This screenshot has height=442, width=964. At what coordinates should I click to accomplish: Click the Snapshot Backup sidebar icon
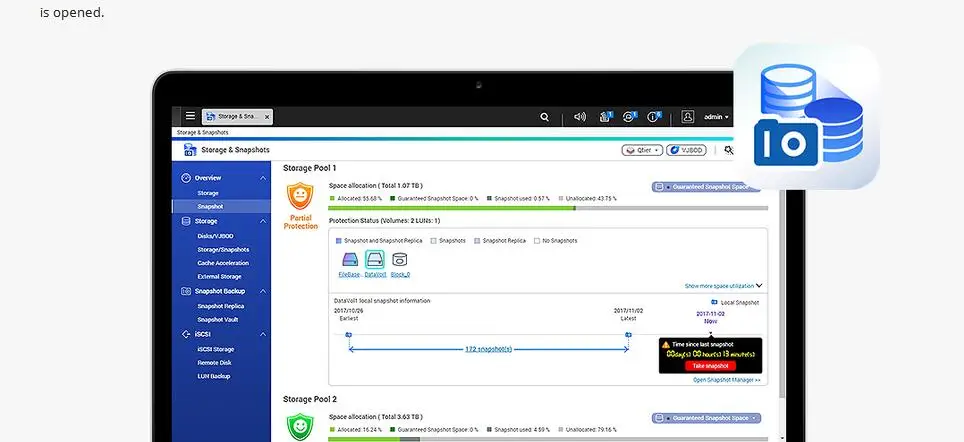click(x=186, y=291)
